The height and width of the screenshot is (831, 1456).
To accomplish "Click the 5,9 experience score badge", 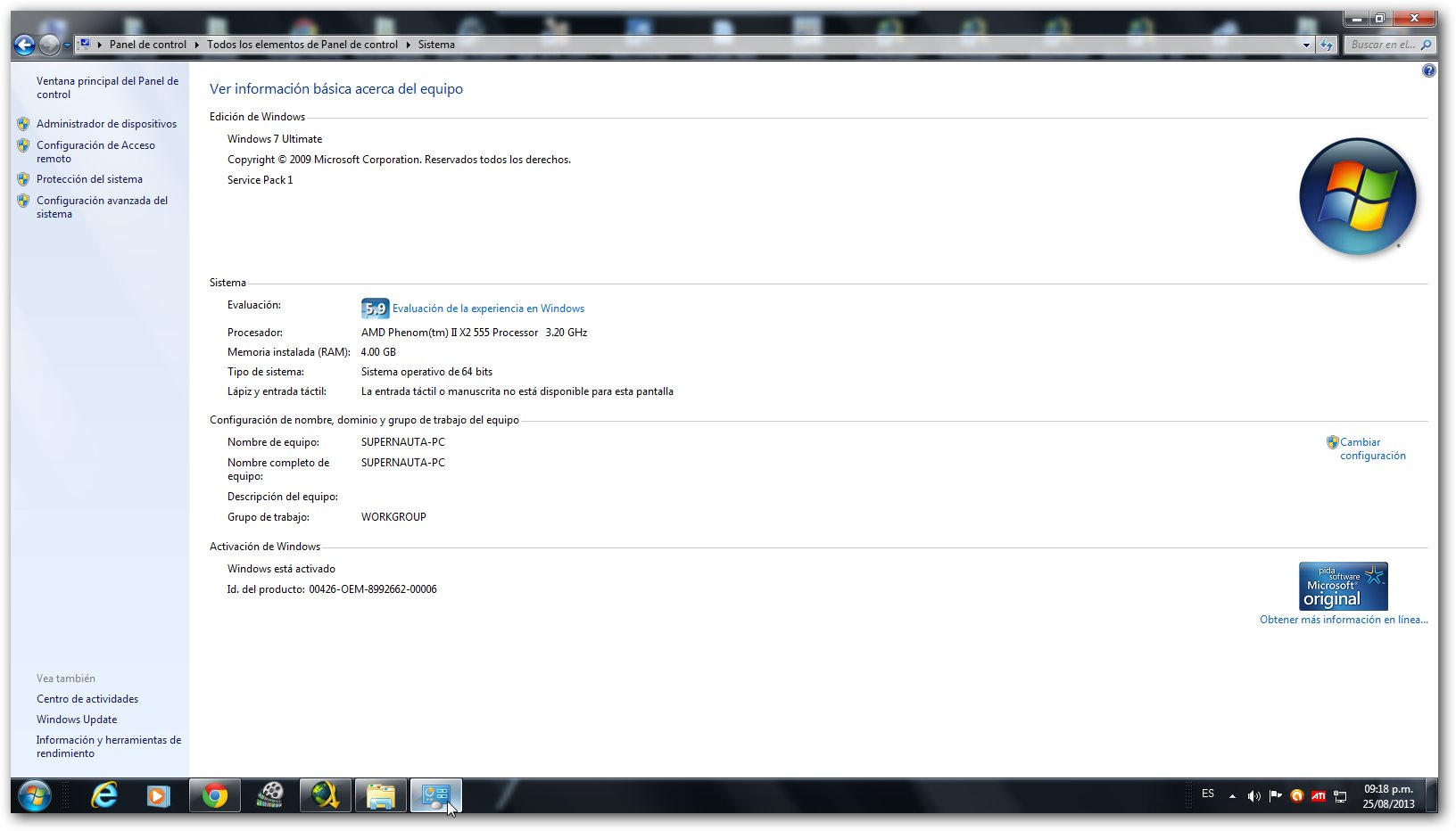I will tap(375, 309).
